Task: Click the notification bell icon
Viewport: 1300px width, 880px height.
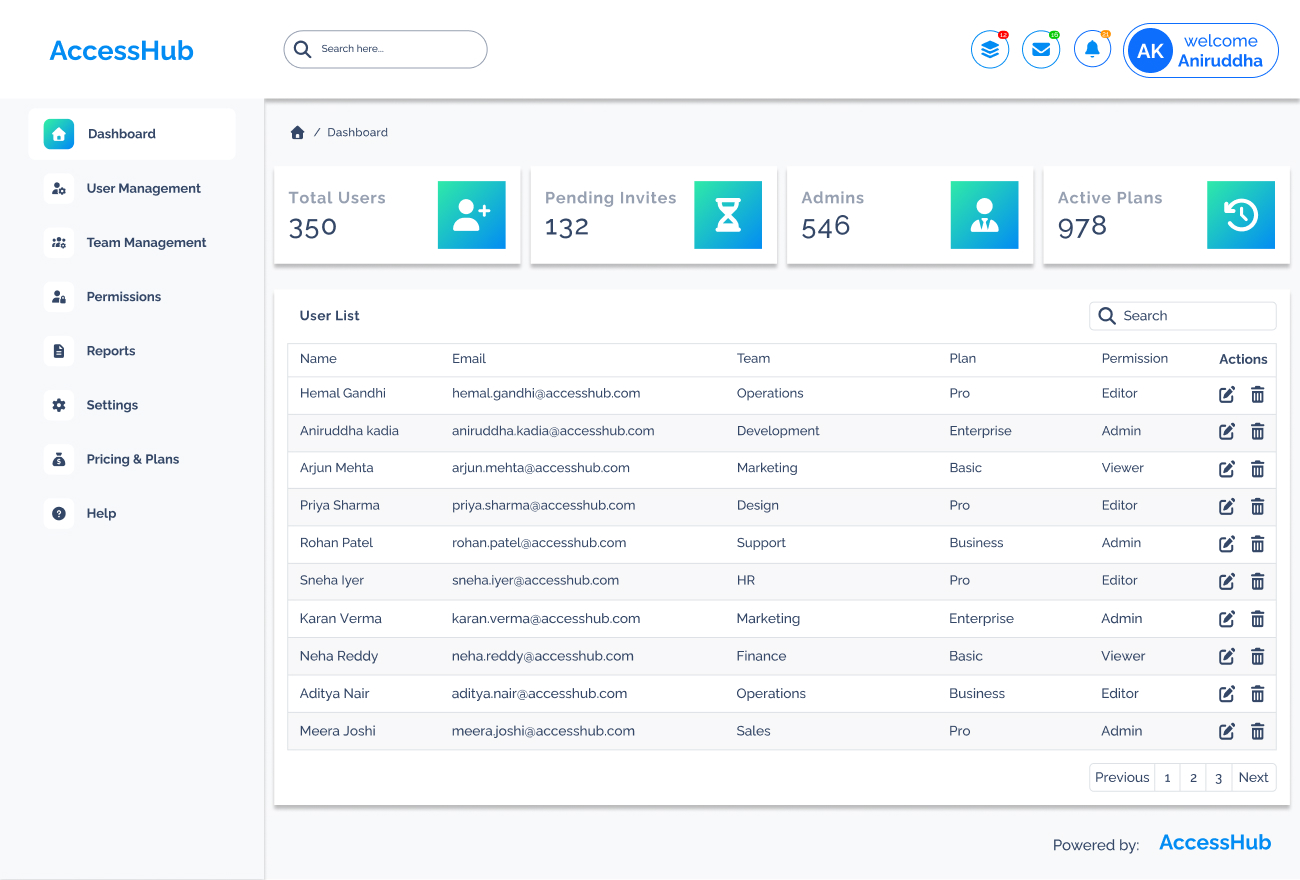Action: 1092,50
